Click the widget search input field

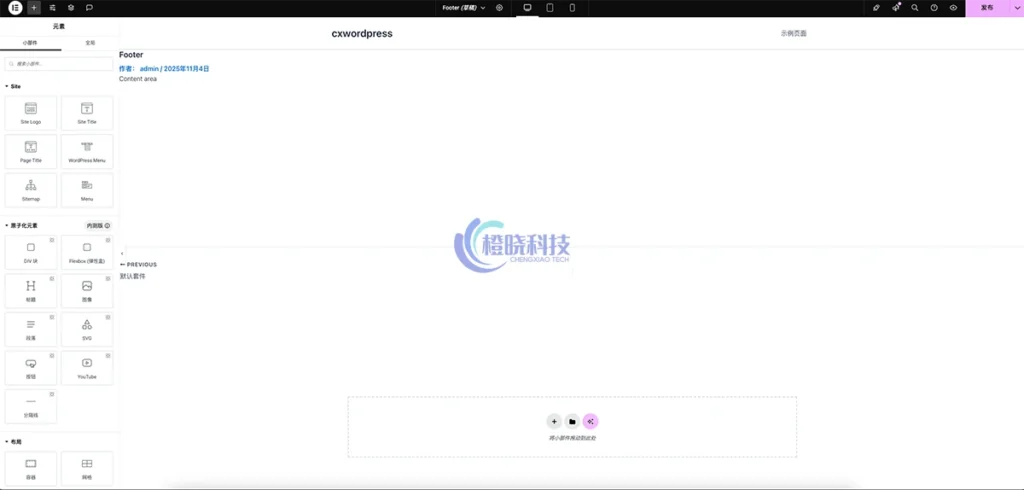coord(59,64)
